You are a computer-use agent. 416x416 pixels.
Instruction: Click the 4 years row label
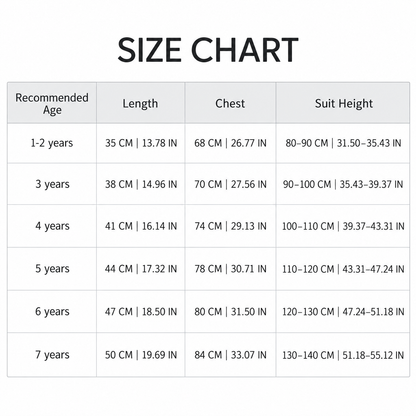52,226
